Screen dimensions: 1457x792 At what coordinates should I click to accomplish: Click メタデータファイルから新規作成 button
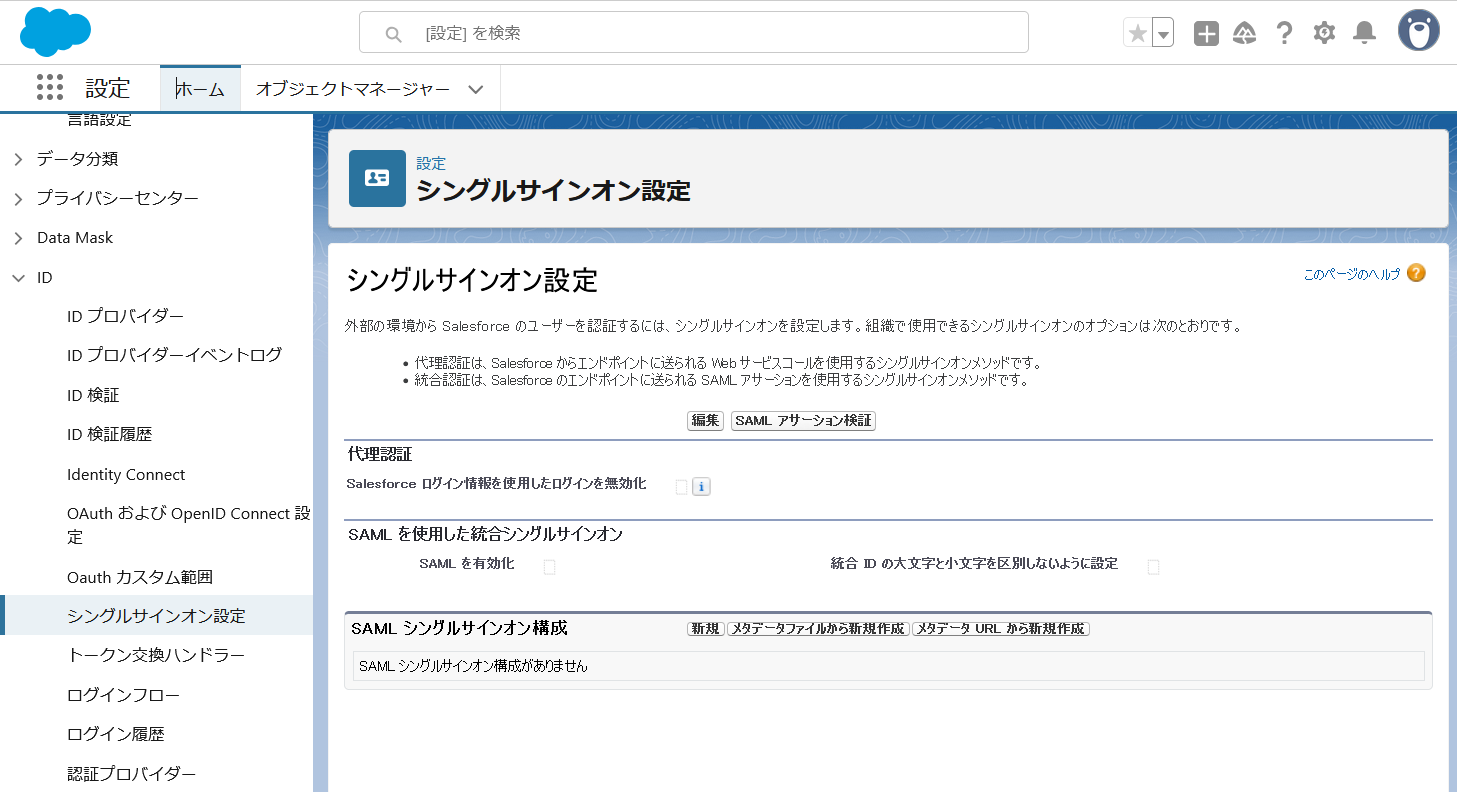point(818,629)
